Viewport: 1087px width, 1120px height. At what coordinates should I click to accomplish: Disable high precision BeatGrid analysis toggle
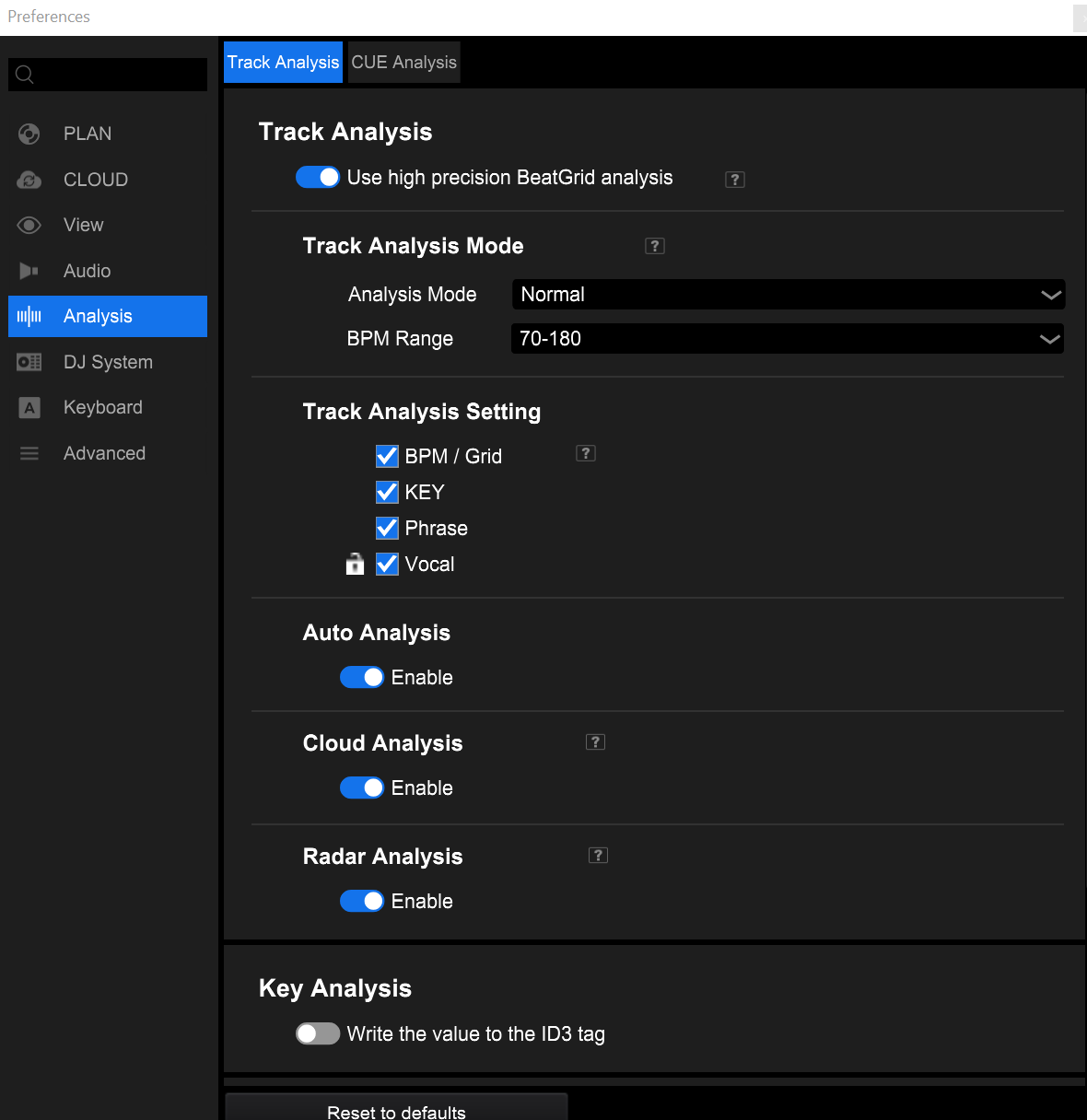[318, 177]
